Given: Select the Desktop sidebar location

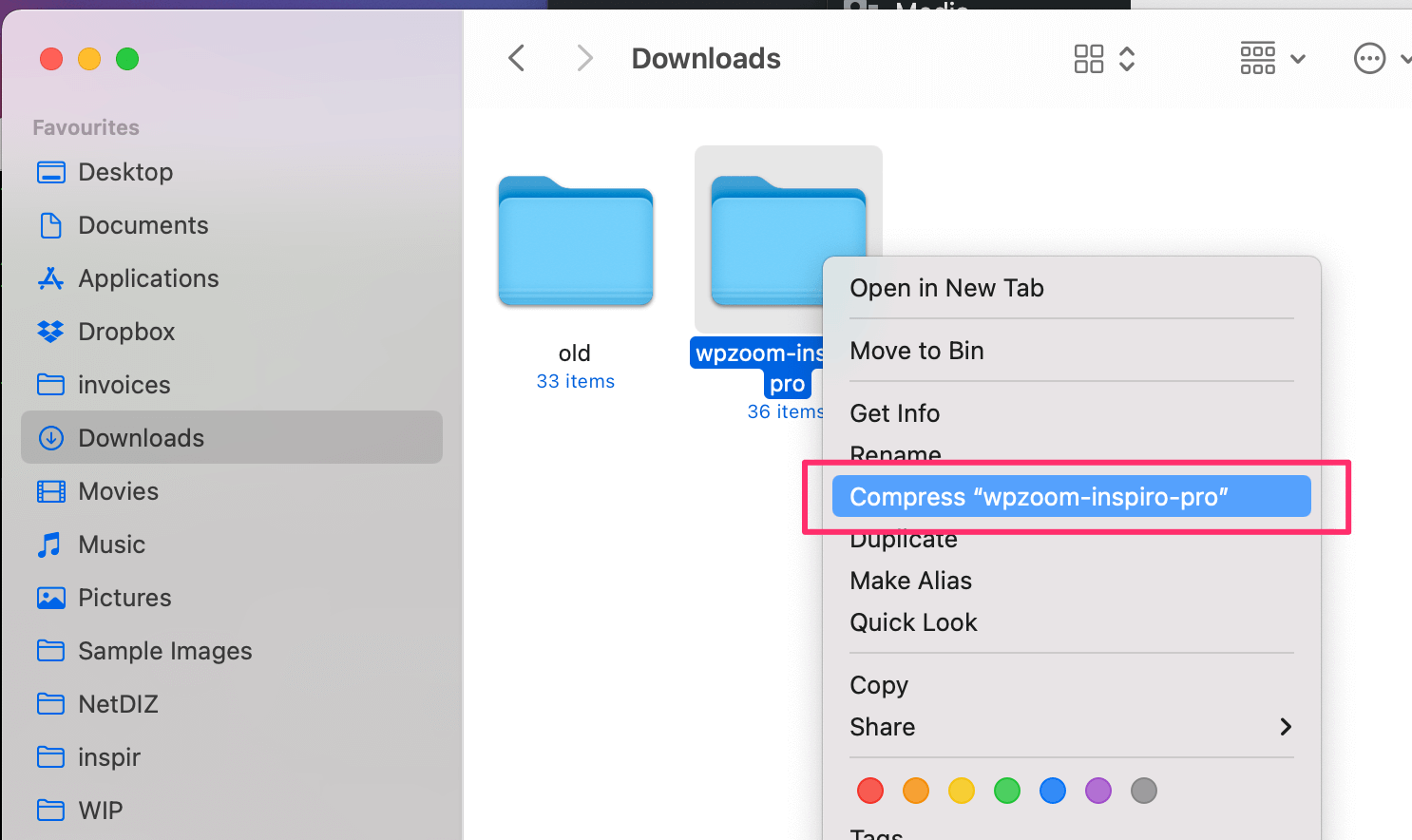Looking at the screenshot, I should click(125, 172).
